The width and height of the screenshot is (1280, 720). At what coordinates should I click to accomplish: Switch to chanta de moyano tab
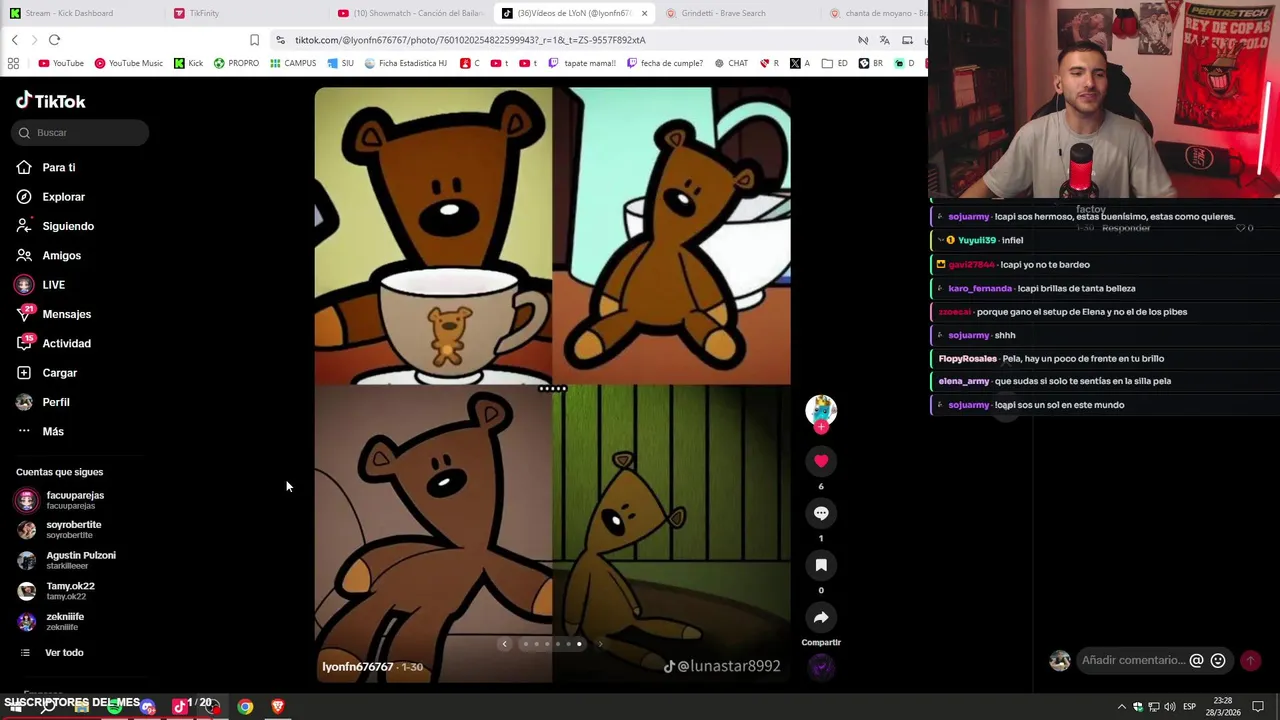(878, 13)
